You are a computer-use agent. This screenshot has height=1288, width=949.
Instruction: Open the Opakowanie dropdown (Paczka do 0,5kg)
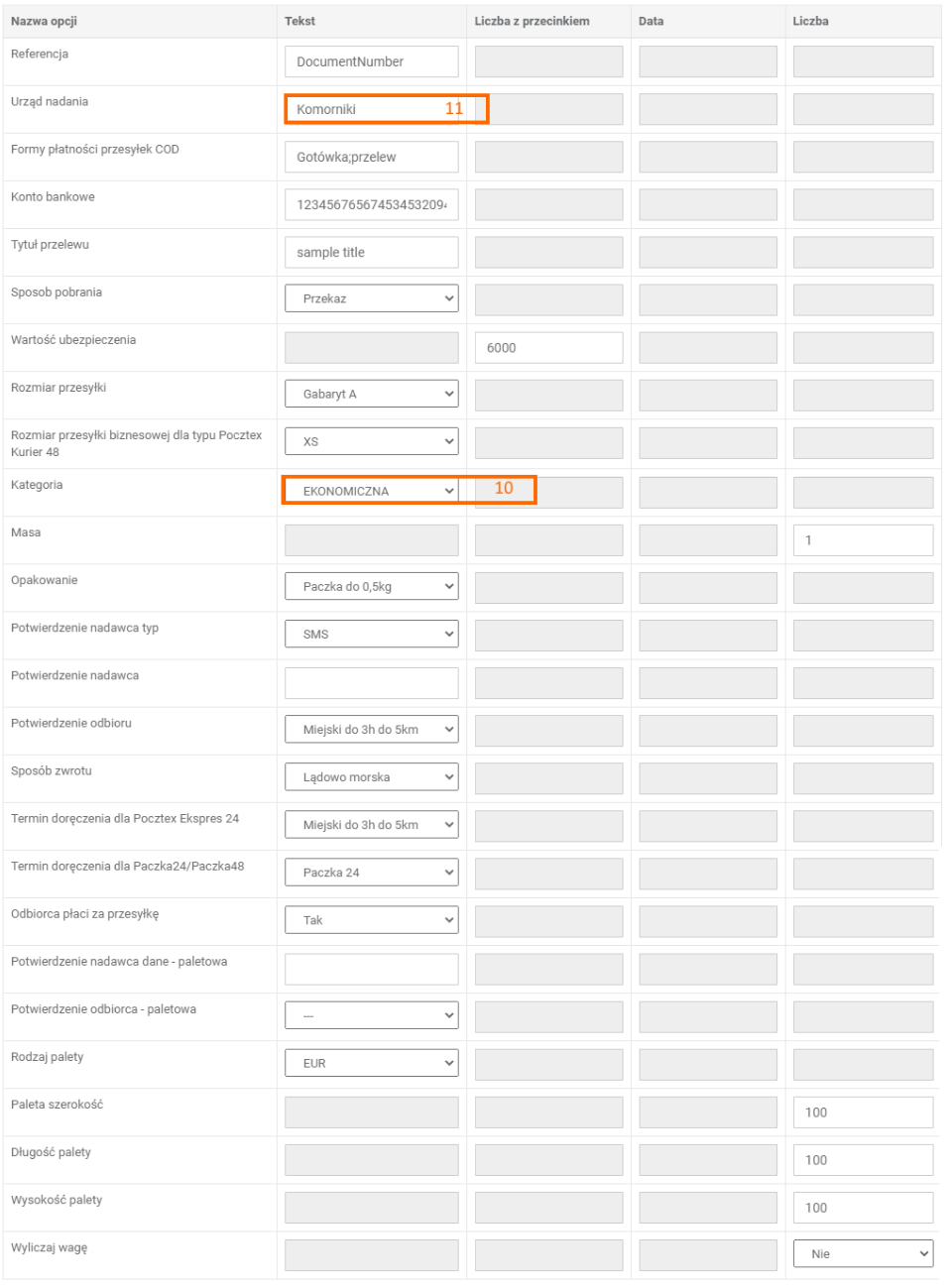pos(371,586)
